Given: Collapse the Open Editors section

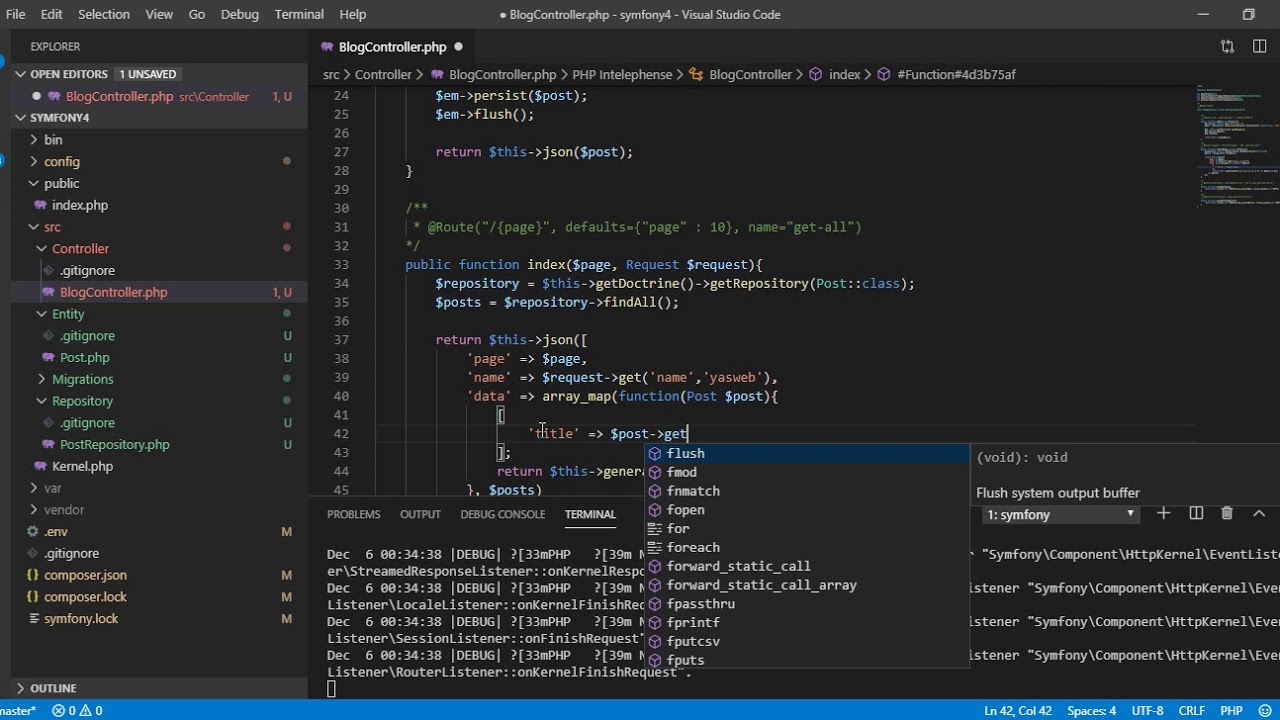Looking at the screenshot, I should [x=20, y=74].
